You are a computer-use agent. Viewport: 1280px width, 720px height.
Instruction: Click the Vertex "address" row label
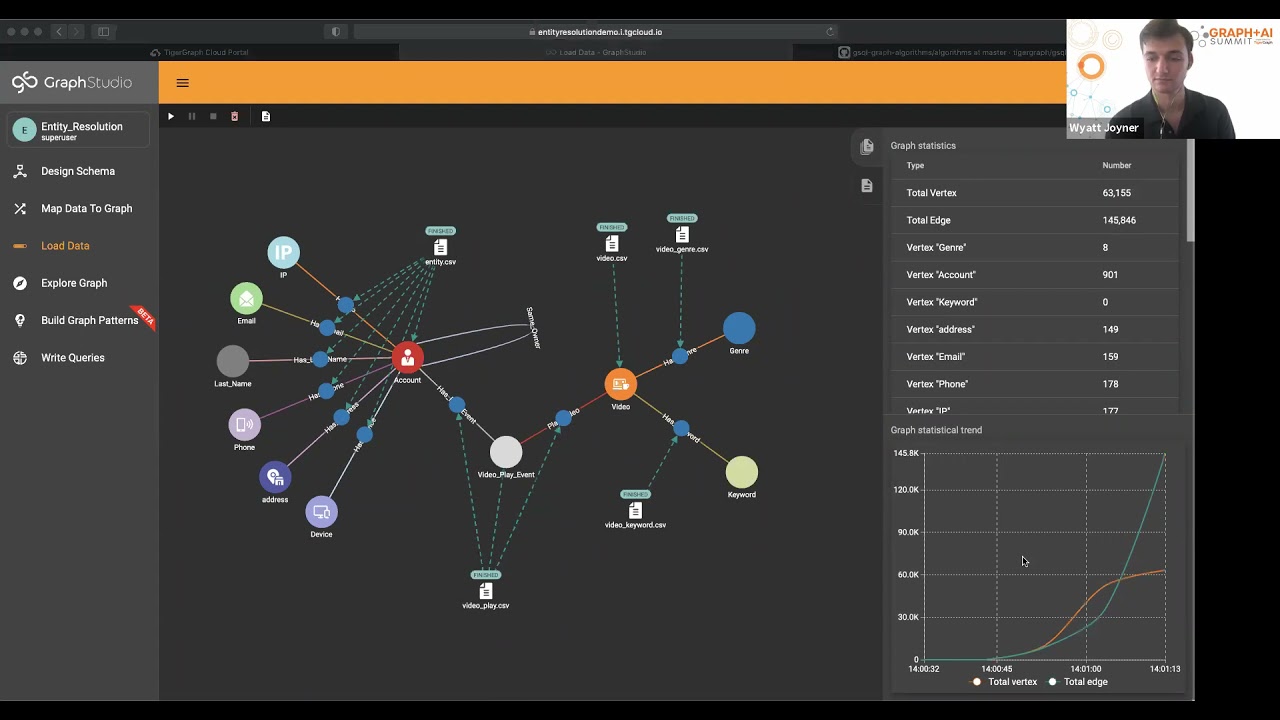coord(940,329)
